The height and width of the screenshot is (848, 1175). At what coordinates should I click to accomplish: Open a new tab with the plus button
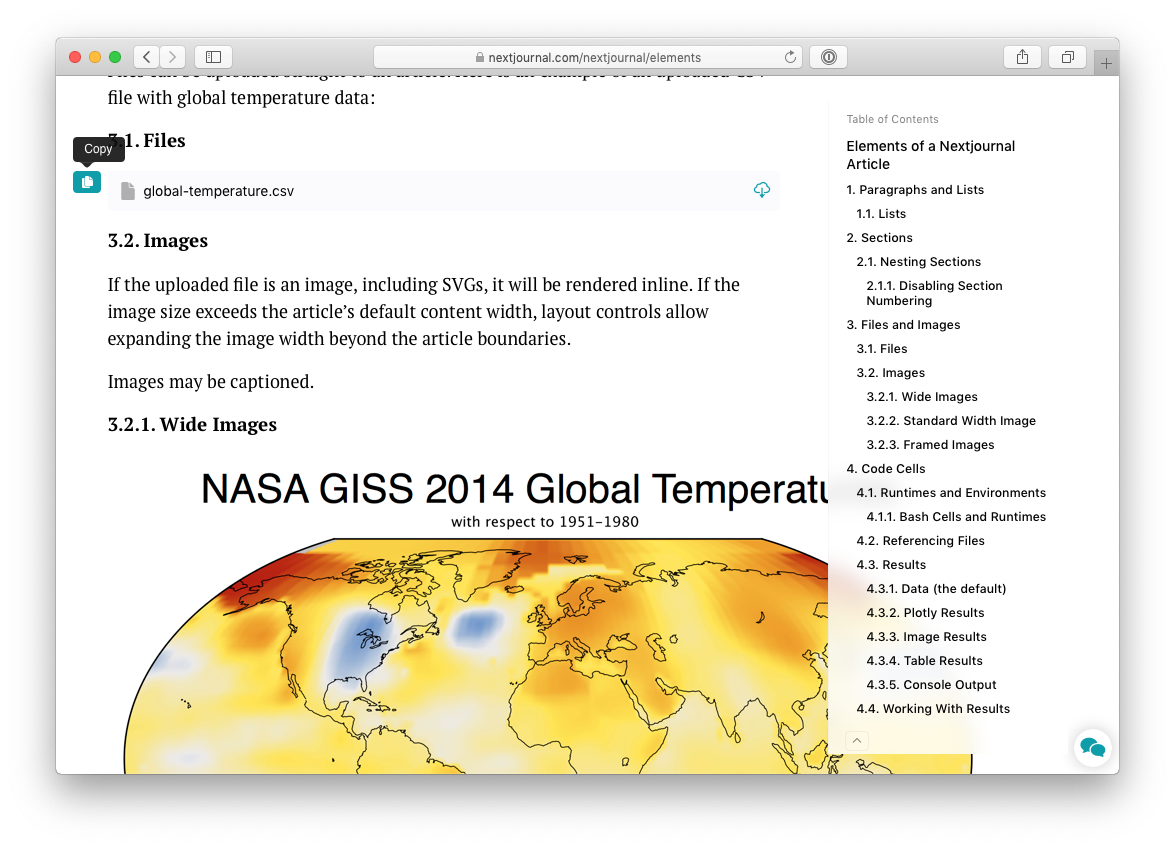[x=1106, y=64]
